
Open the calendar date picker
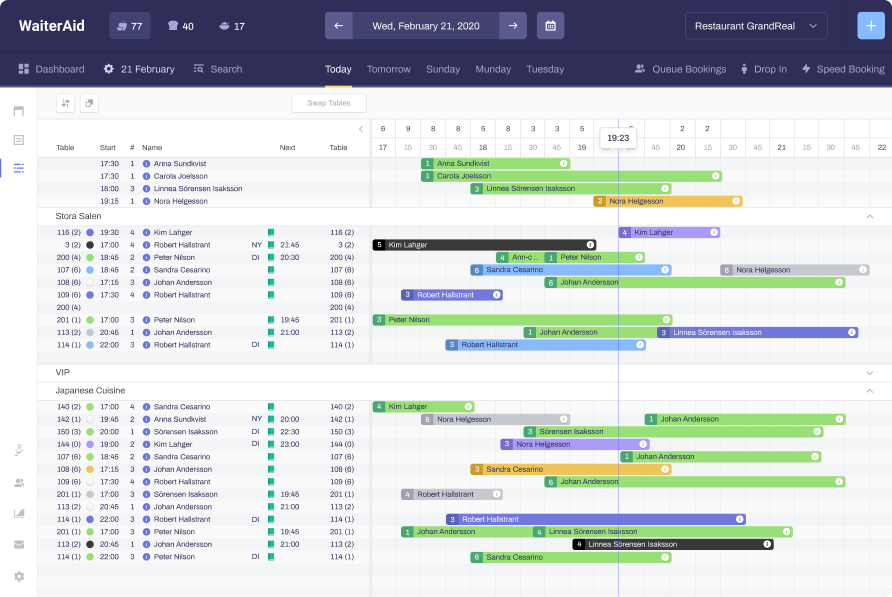[550, 26]
